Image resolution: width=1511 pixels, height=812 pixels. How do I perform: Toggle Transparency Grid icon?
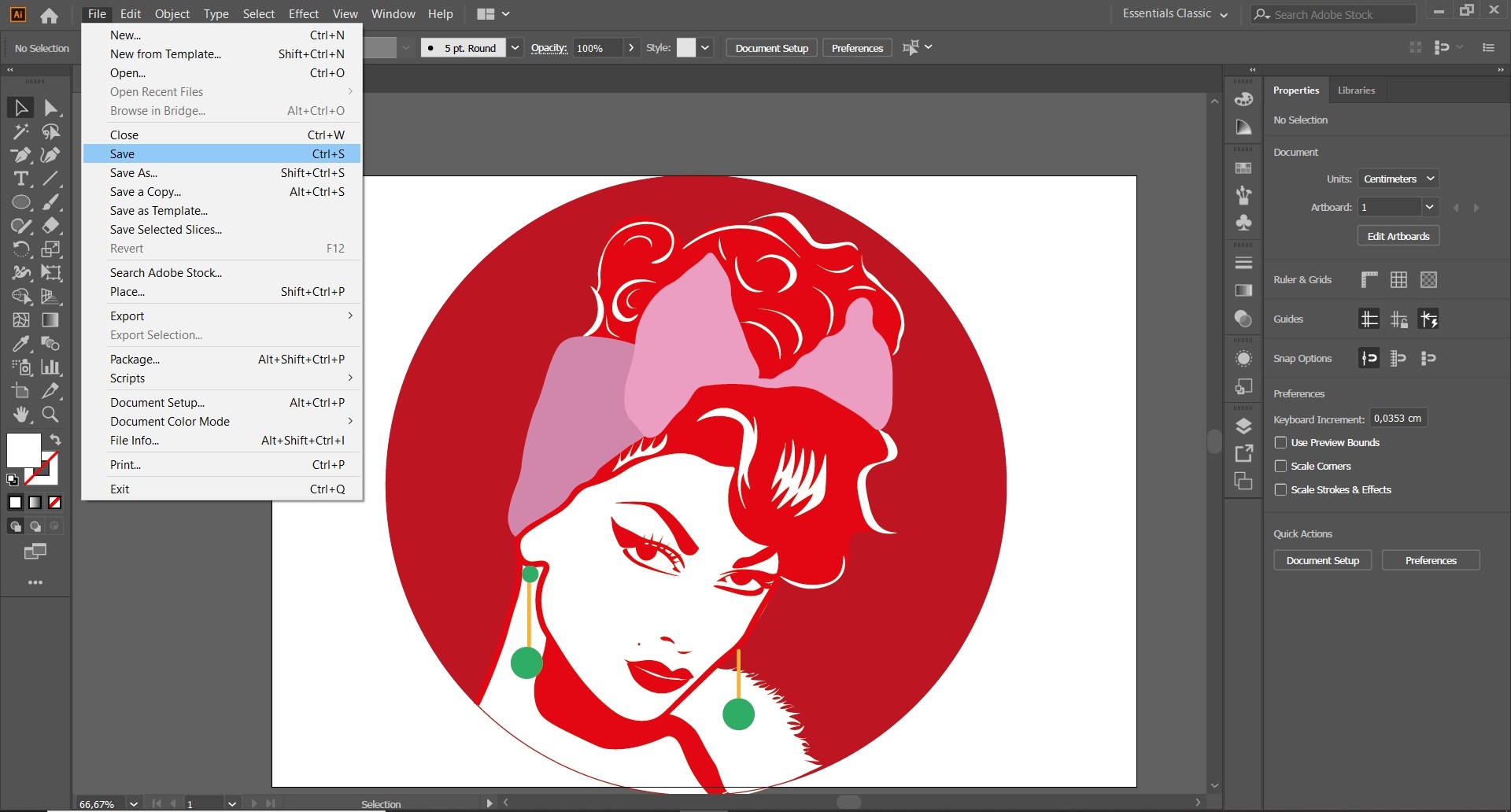1428,279
